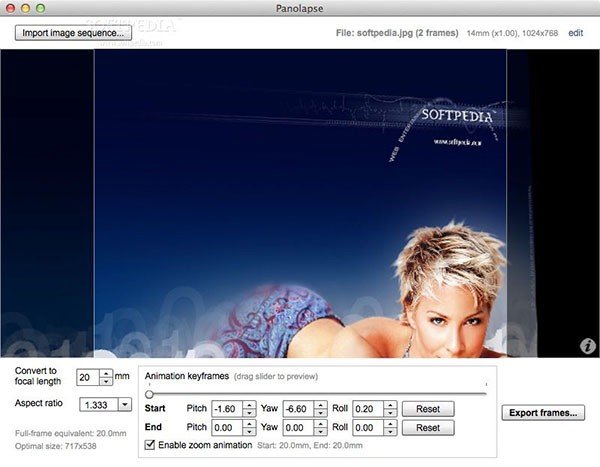
Task: Decrement the Start Yaw value
Action: [x=321, y=413]
